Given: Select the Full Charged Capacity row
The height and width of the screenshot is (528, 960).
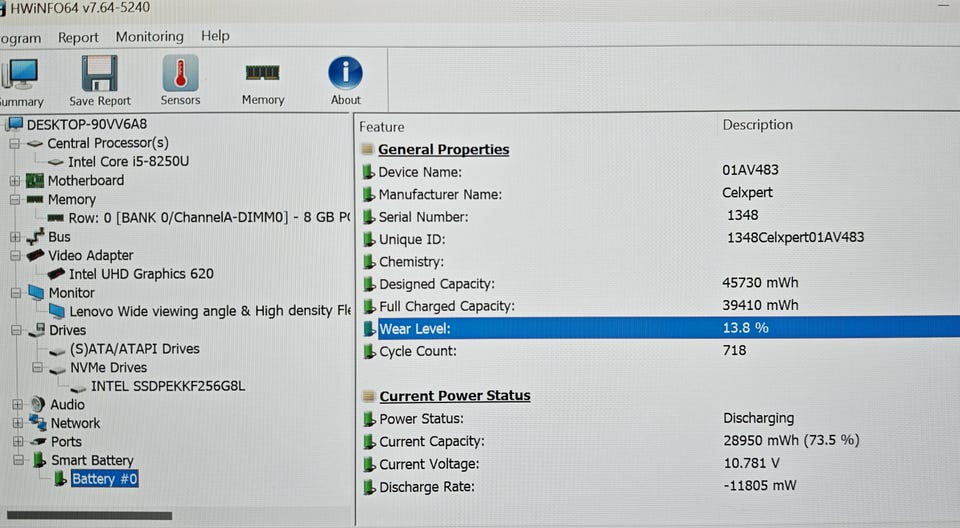Looking at the screenshot, I should 660,306.
